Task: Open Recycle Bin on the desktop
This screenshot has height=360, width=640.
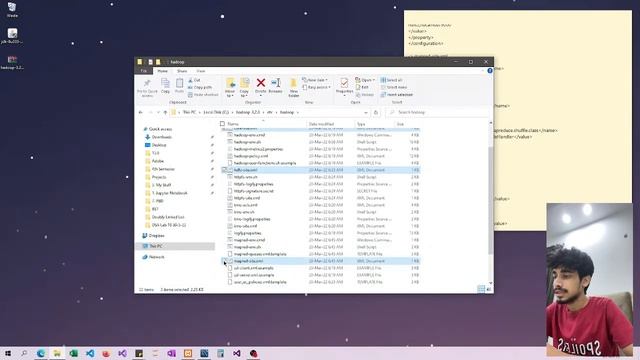Action: click(x=12, y=10)
